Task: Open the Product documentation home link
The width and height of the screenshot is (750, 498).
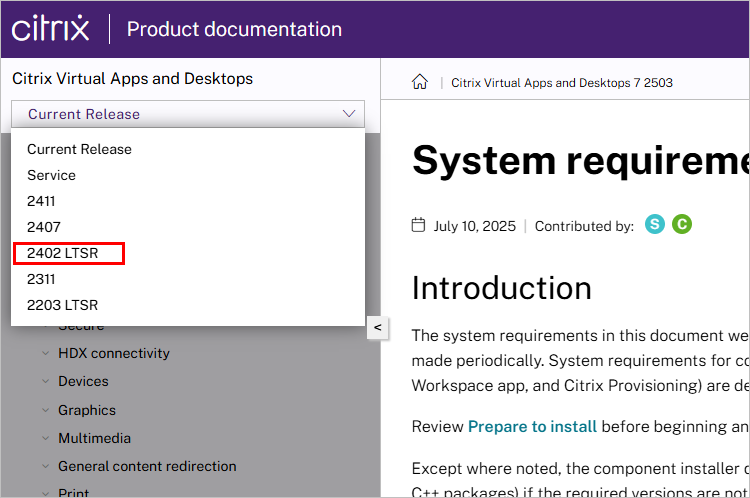Action: point(234,29)
